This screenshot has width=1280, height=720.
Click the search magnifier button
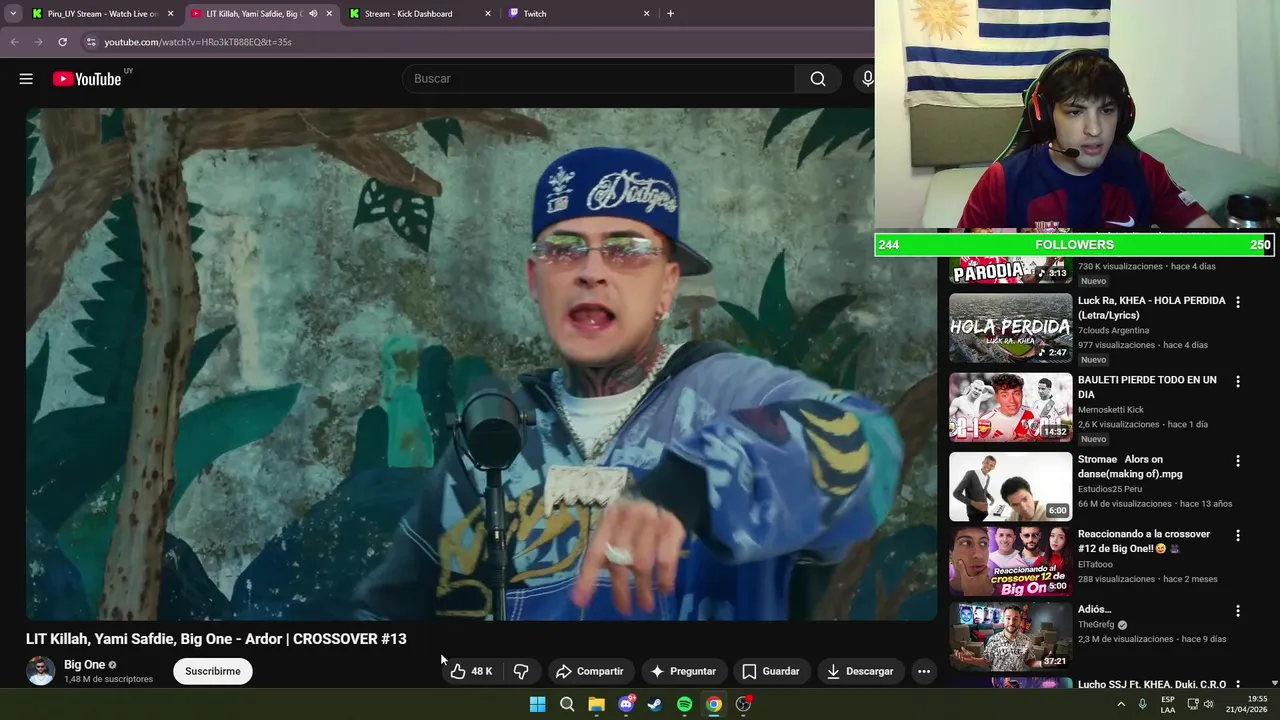pyautogui.click(x=818, y=79)
